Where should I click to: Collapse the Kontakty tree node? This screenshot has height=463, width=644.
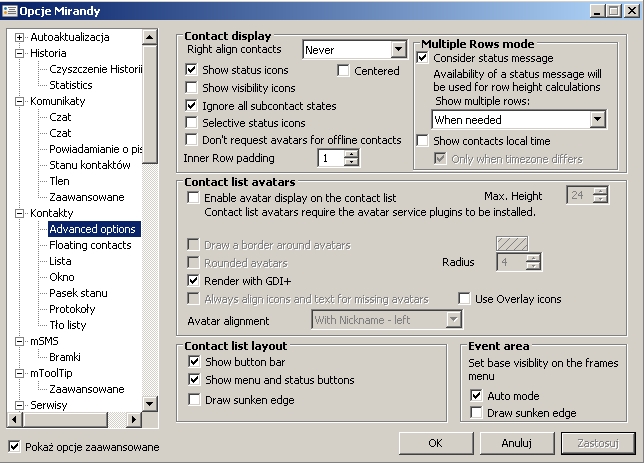tap(20, 213)
